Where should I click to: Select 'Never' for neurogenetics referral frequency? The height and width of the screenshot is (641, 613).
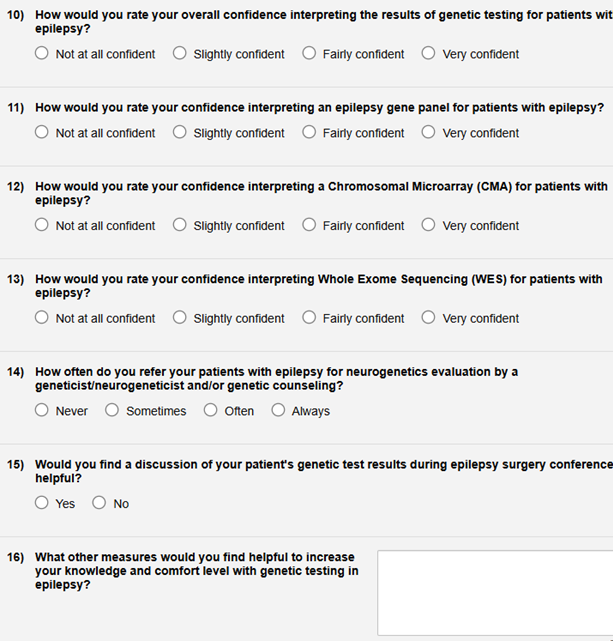pos(42,410)
